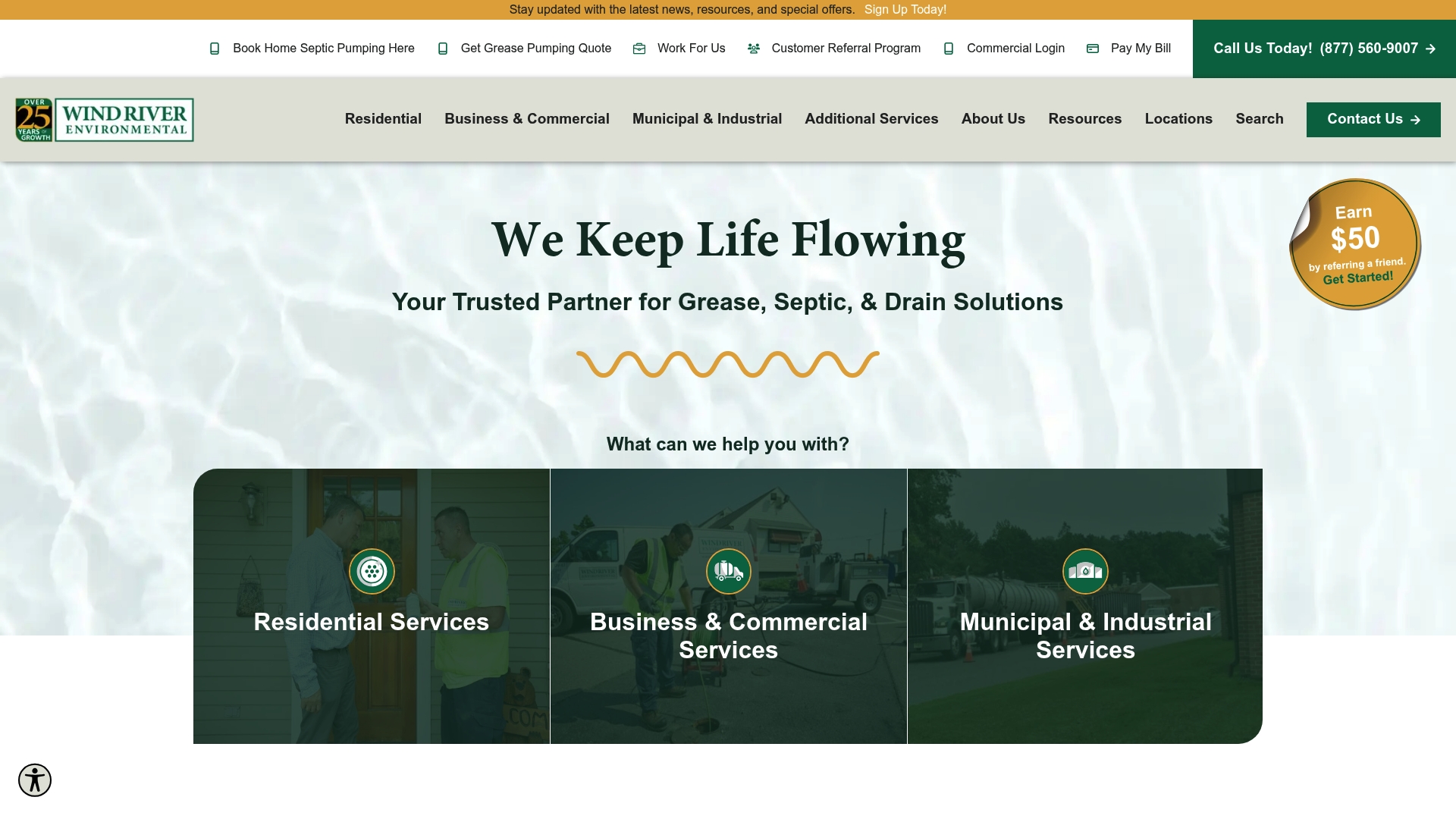Click the Residential Services septic icon
The image size is (1456, 819).
click(372, 571)
